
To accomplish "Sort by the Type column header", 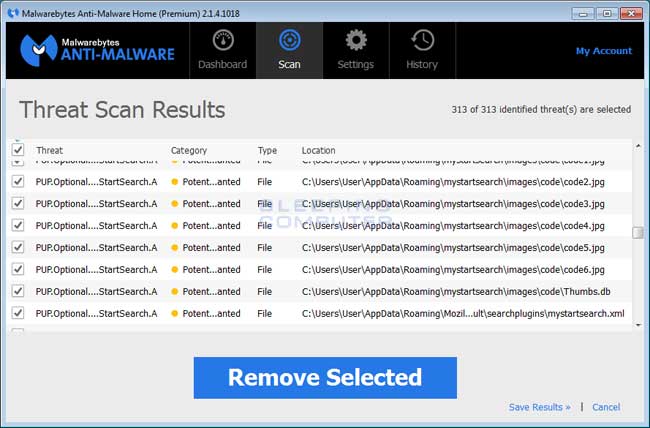I will click(x=267, y=151).
